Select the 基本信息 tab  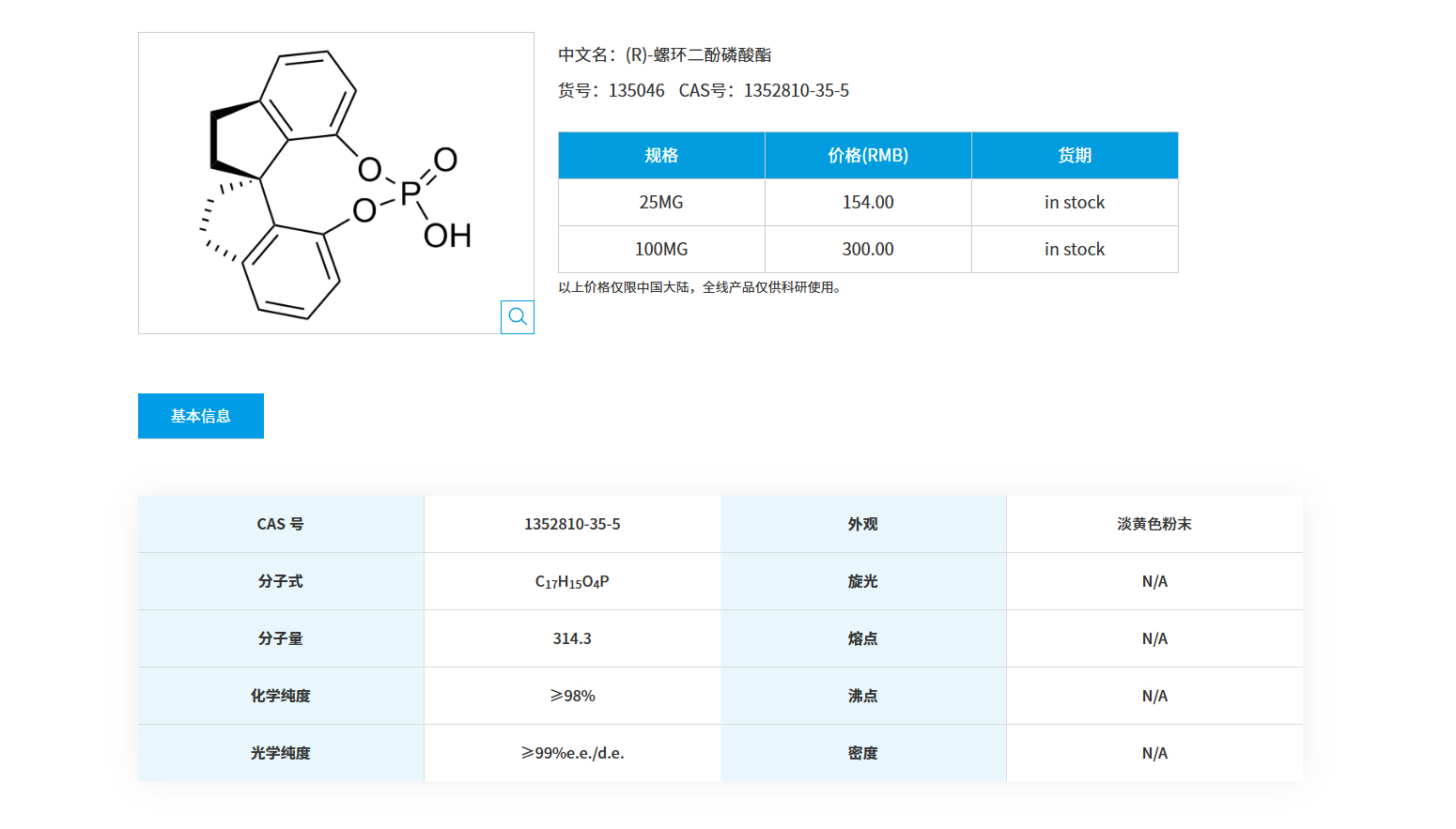pos(200,416)
